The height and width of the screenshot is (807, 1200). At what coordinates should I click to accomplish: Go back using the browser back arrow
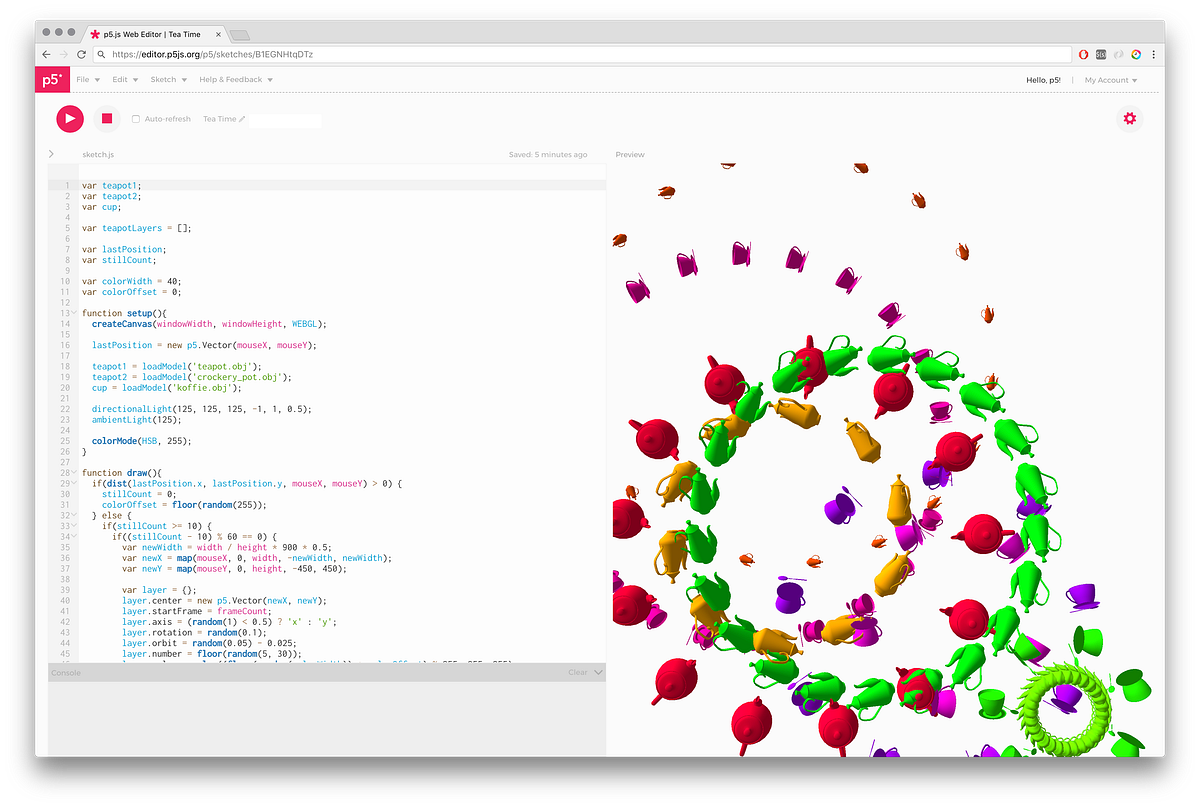pyautogui.click(x=47, y=54)
